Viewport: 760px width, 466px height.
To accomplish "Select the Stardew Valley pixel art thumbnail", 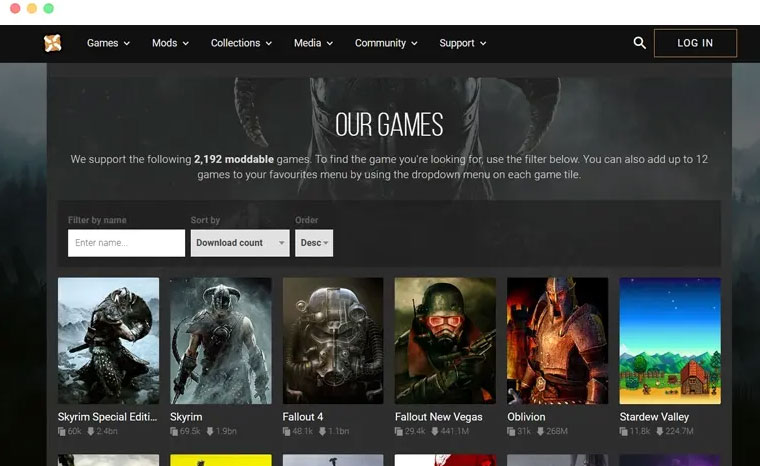I will tap(670, 341).
